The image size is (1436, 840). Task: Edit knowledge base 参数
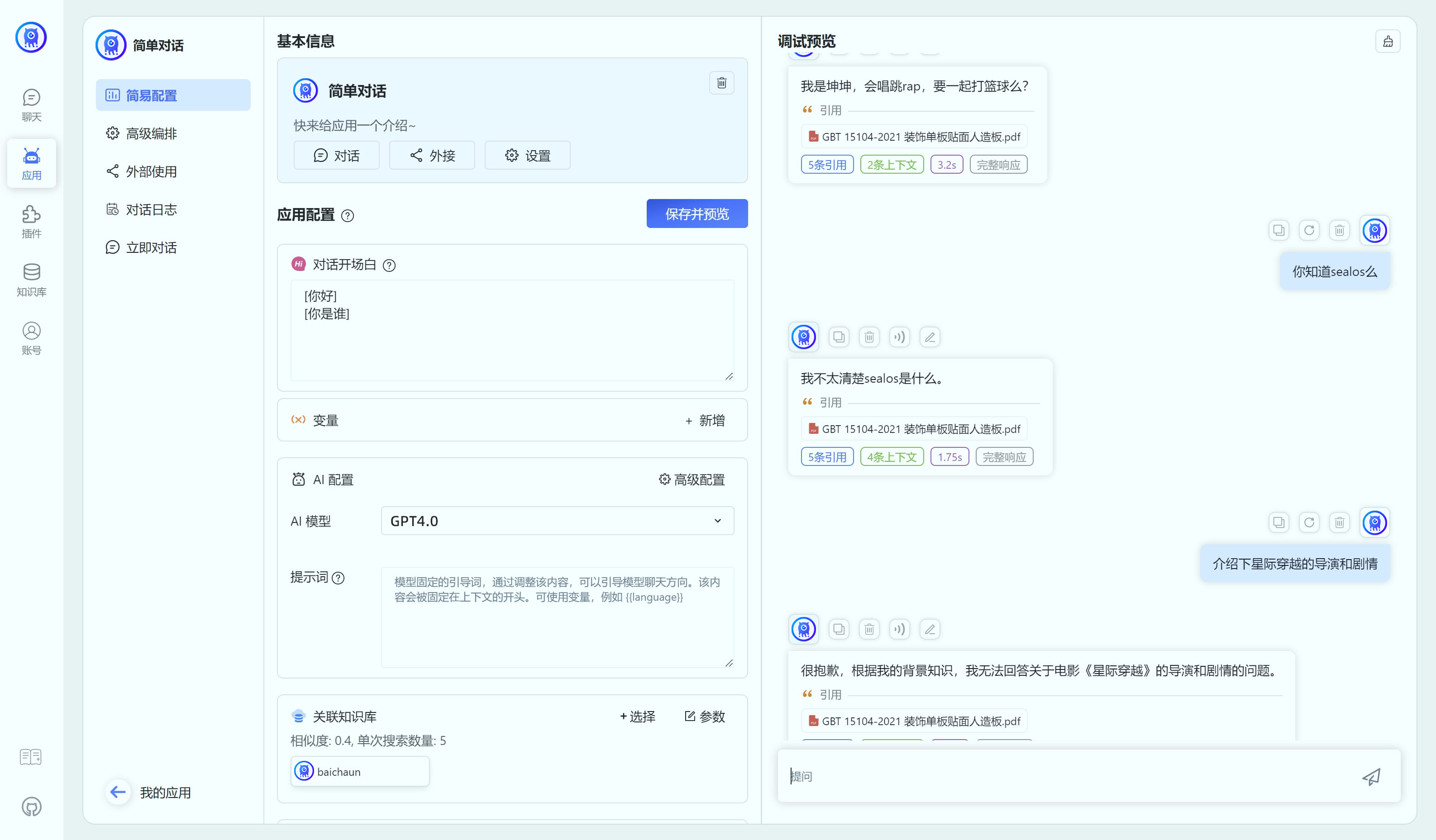coord(704,717)
